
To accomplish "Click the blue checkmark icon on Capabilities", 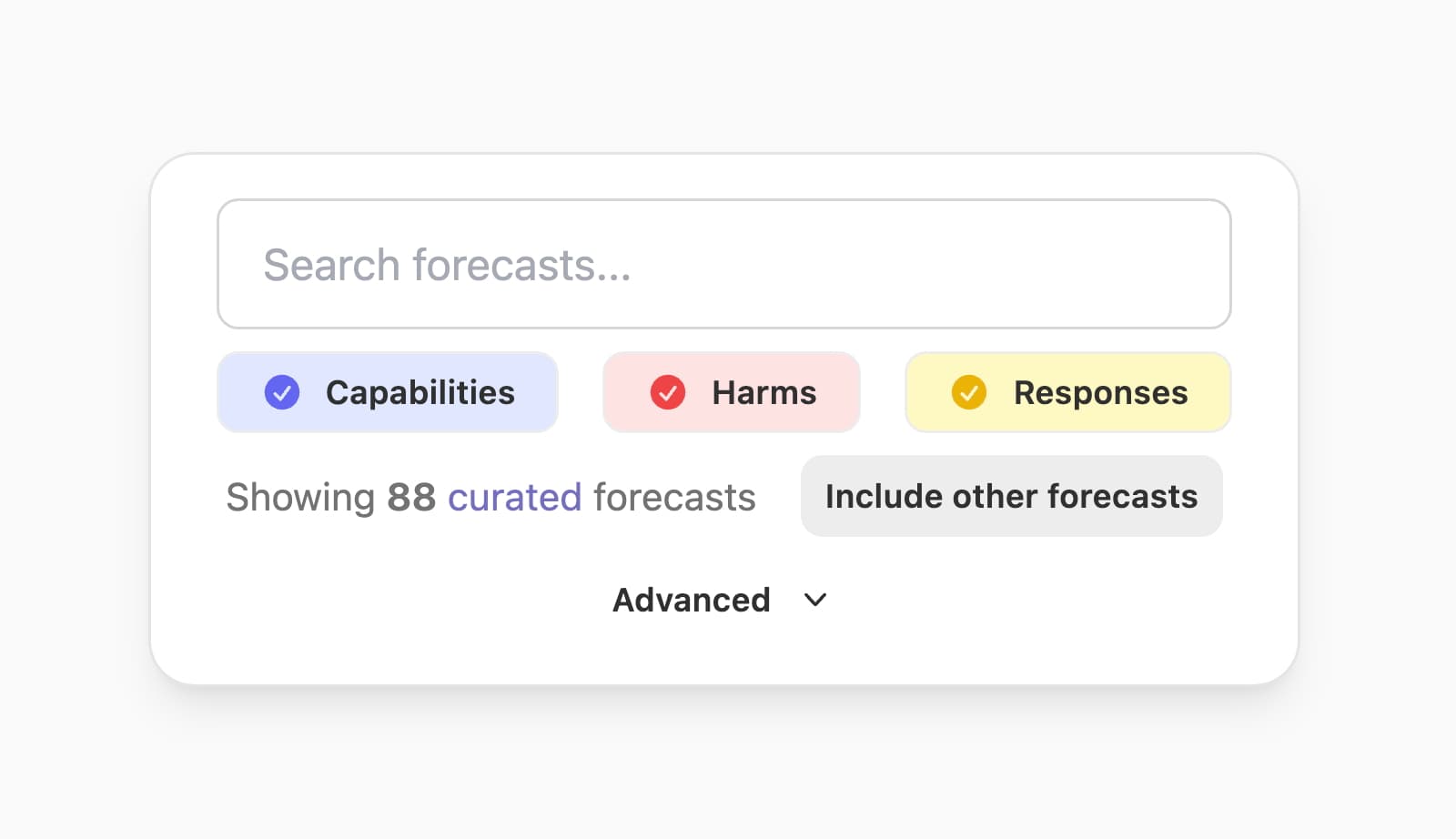I will point(282,392).
